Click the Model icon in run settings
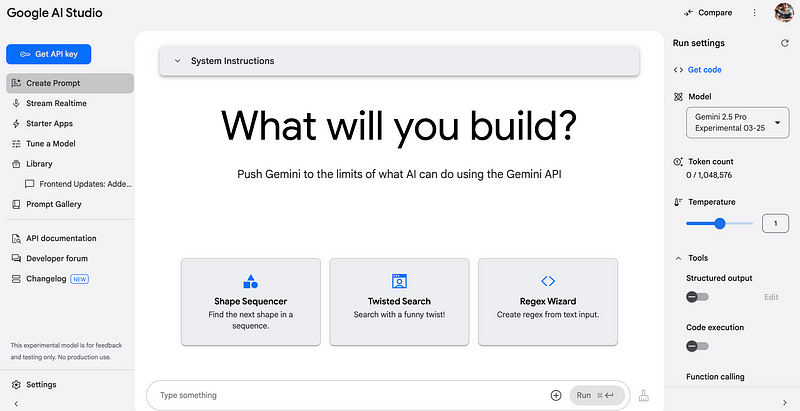The width and height of the screenshot is (800, 411). [678, 97]
